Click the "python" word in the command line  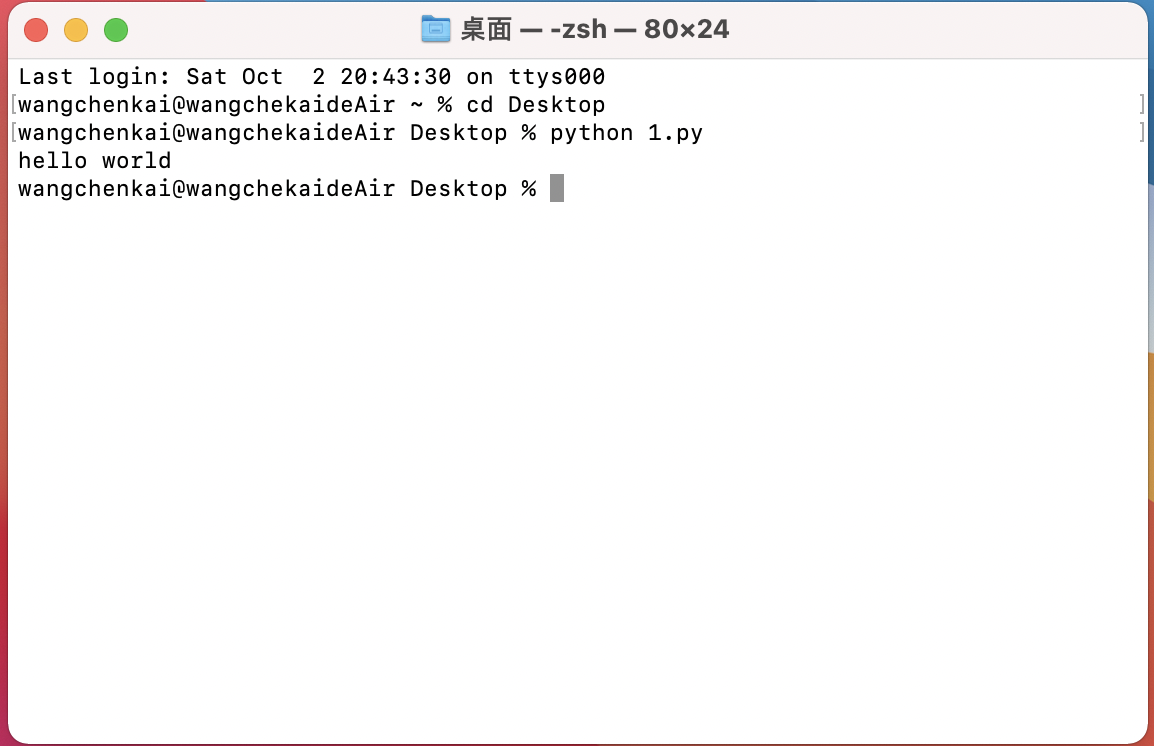(x=592, y=133)
